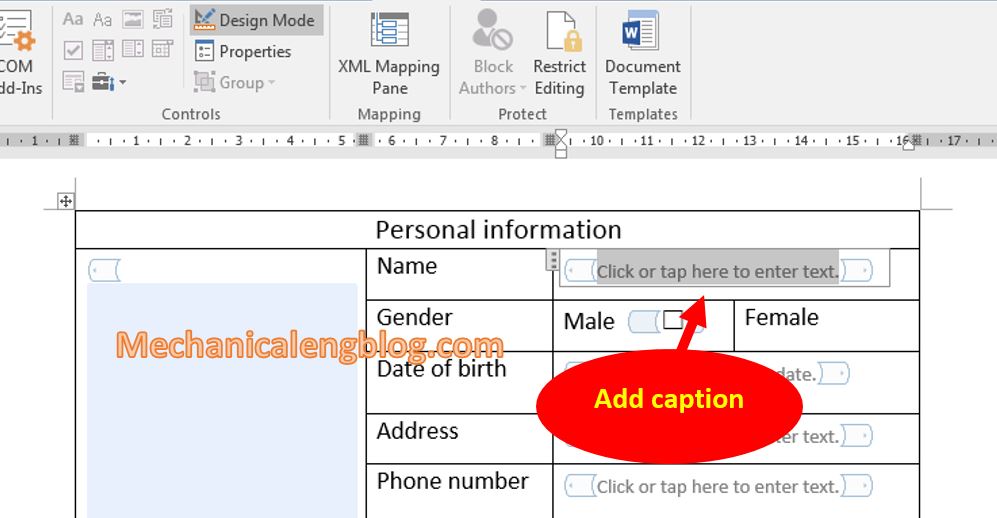Click the table move handle

(x=65, y=201)
